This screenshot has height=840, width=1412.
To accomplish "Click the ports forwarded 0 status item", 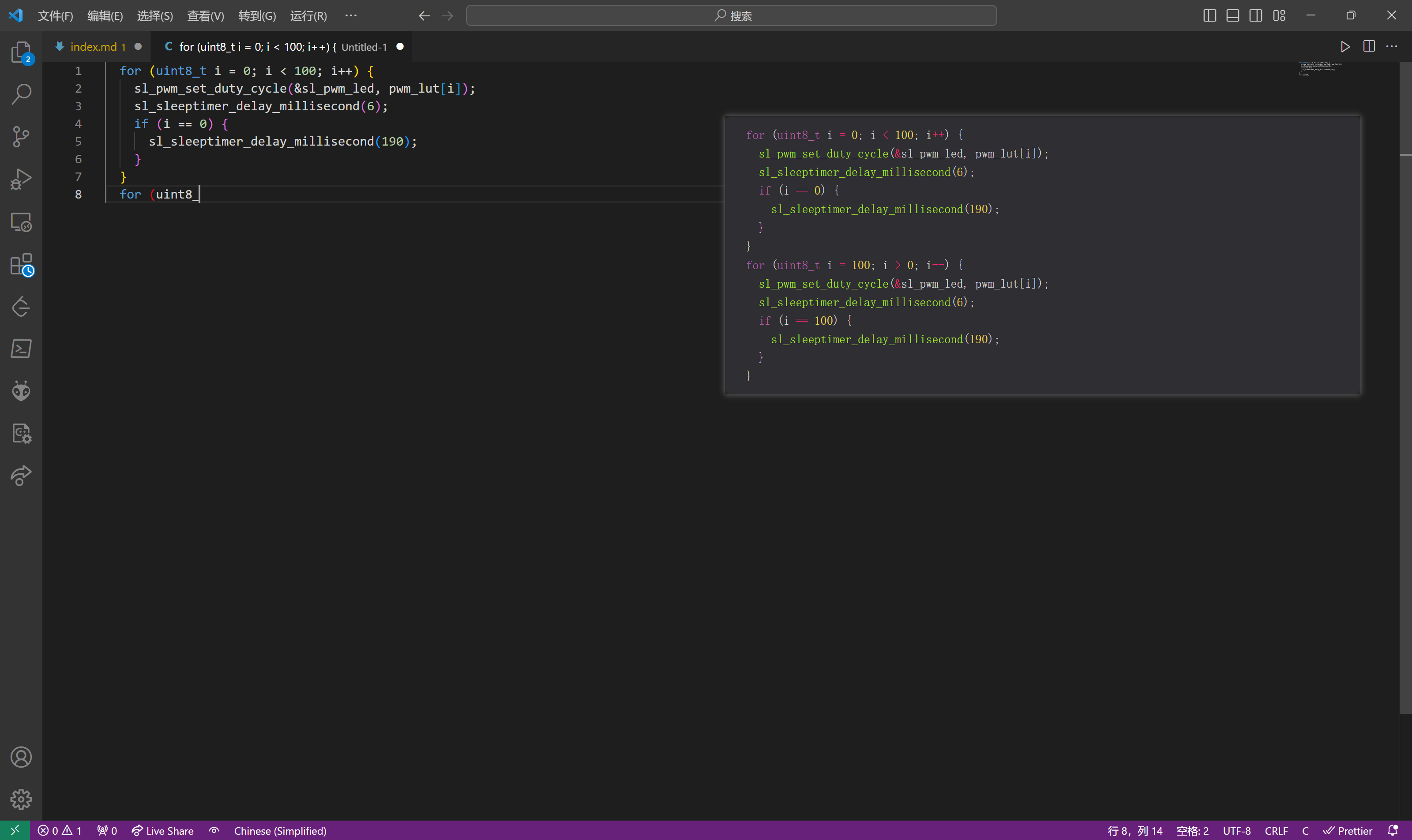I will pyautogui.click(x=107, y=830).
